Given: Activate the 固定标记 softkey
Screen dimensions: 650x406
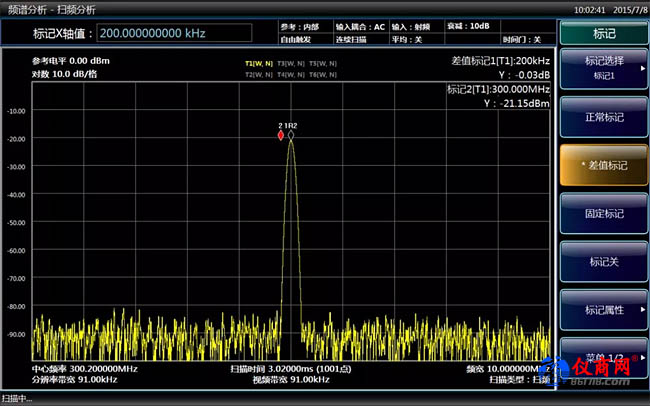Looking at the screenshot, I should coord(604,213).
